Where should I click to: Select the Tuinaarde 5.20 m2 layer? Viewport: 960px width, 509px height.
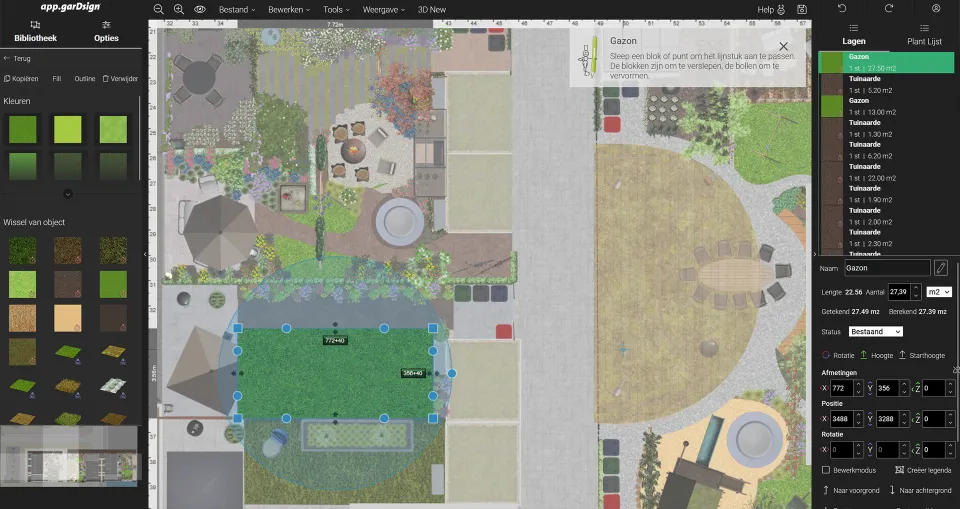pyautogui.click(x=887, y=85)
